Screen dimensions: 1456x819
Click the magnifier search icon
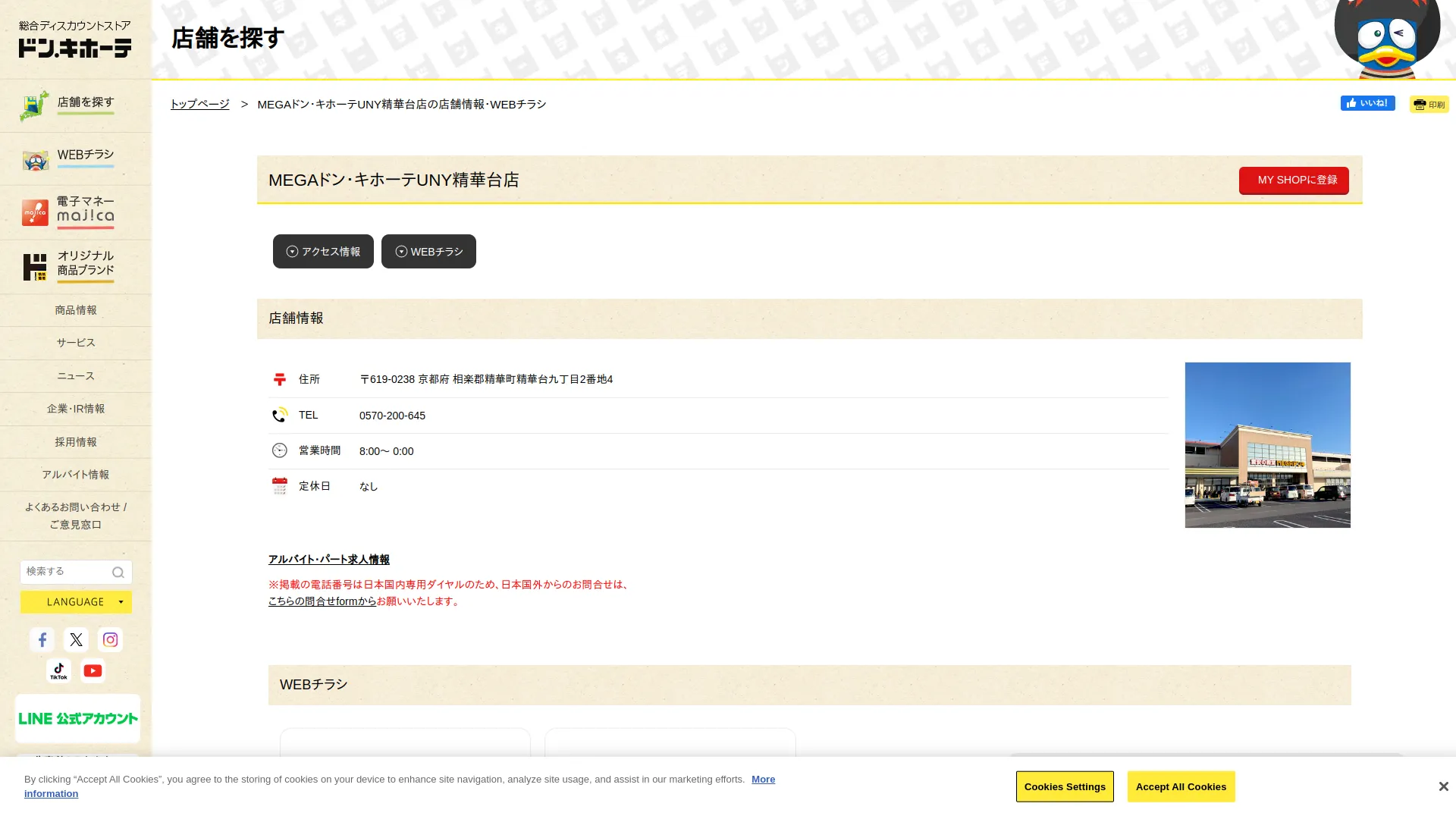pos(118,573)
